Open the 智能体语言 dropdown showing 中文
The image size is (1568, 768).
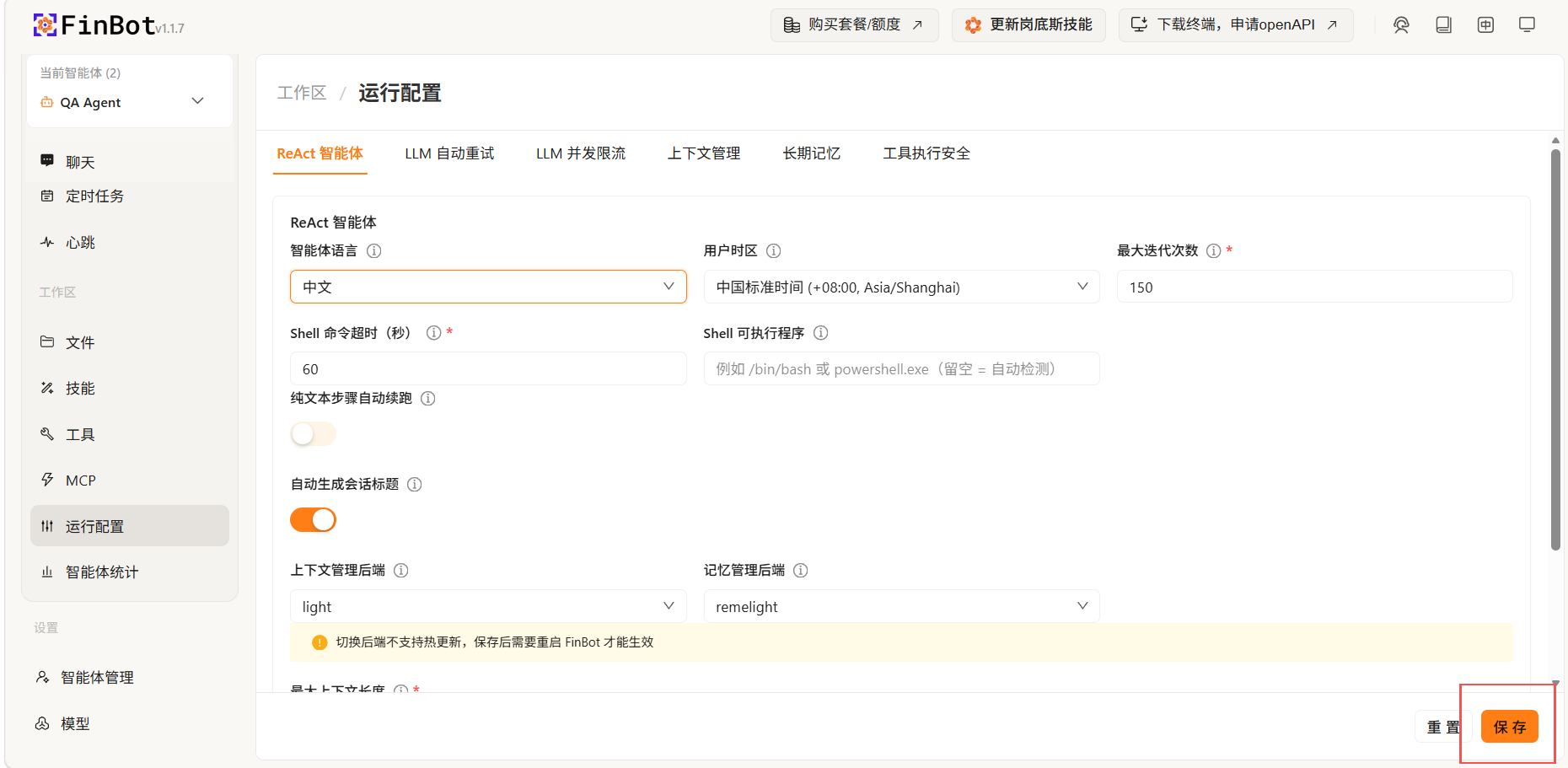tap(488, 287)
